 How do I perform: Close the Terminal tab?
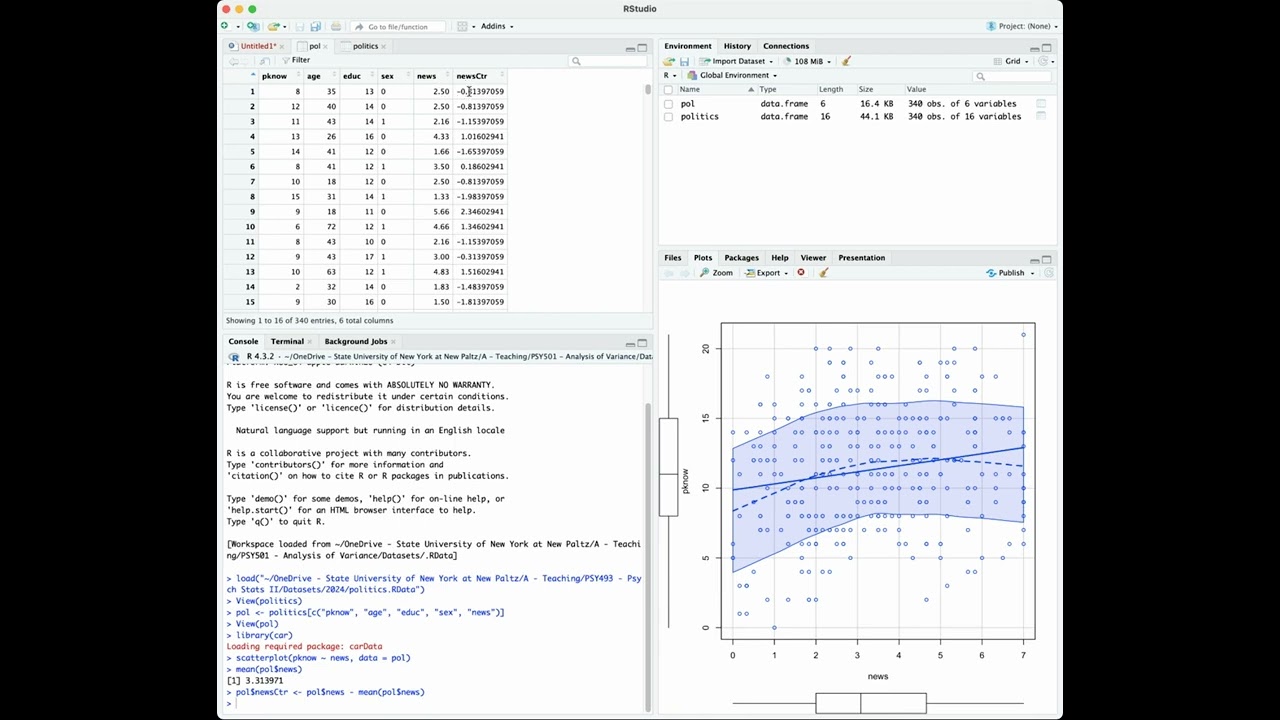[311, 342]
